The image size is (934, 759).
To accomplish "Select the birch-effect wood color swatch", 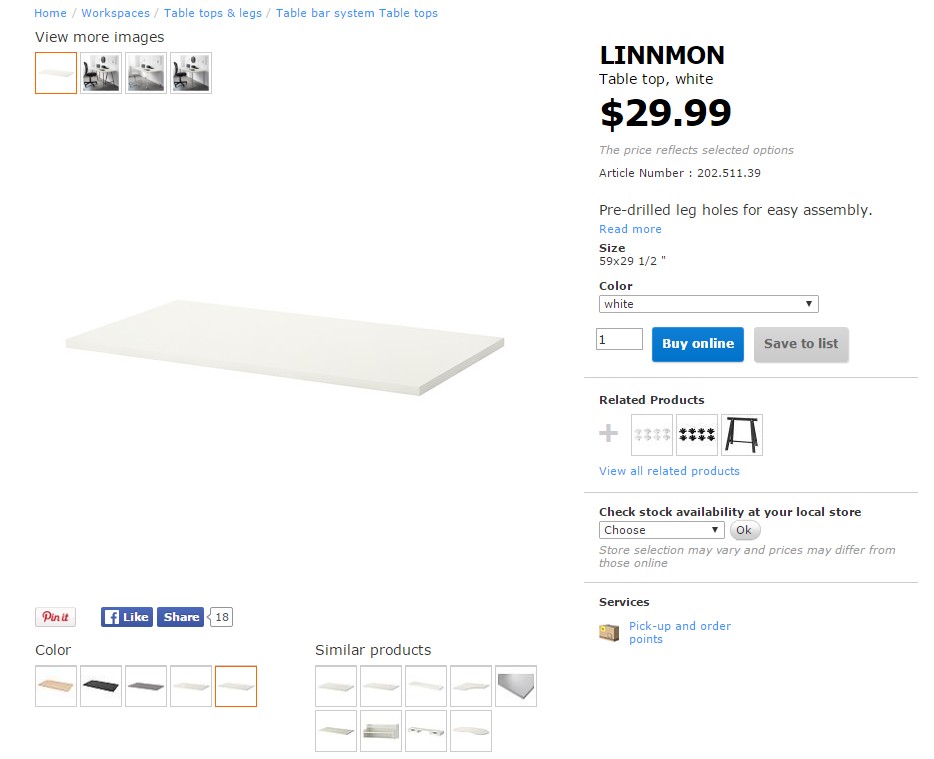I will pyautogui.click(x=56, y=686).
